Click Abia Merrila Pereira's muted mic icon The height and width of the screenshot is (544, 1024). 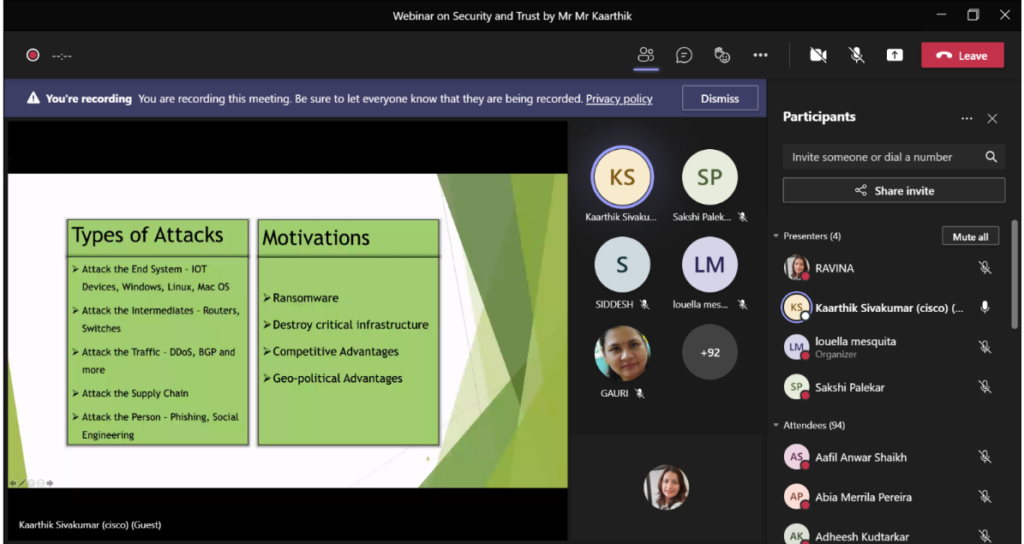coord(985,497)
